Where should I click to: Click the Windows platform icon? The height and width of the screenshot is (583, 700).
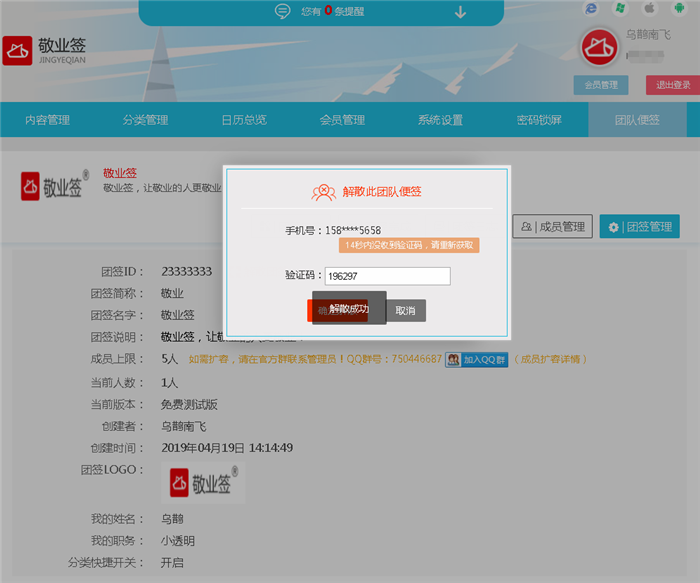pos(620,8)
